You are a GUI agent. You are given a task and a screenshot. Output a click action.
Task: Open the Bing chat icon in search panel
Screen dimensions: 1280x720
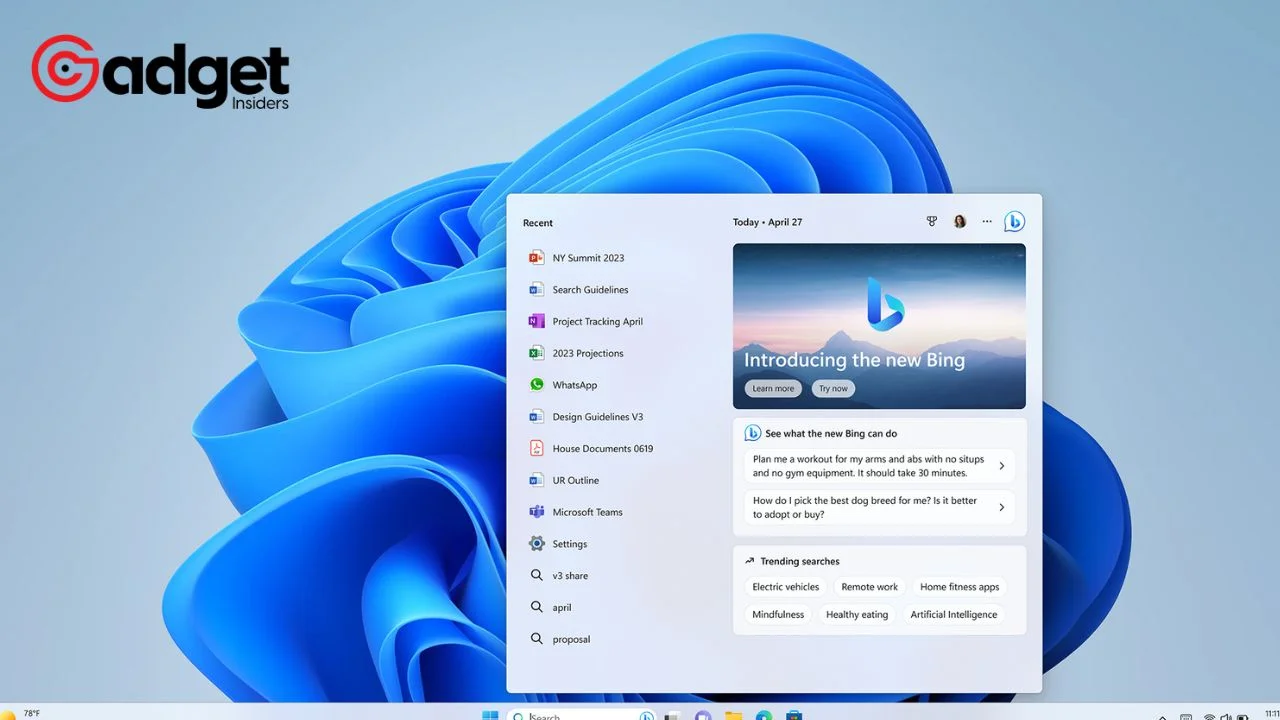1014,222
